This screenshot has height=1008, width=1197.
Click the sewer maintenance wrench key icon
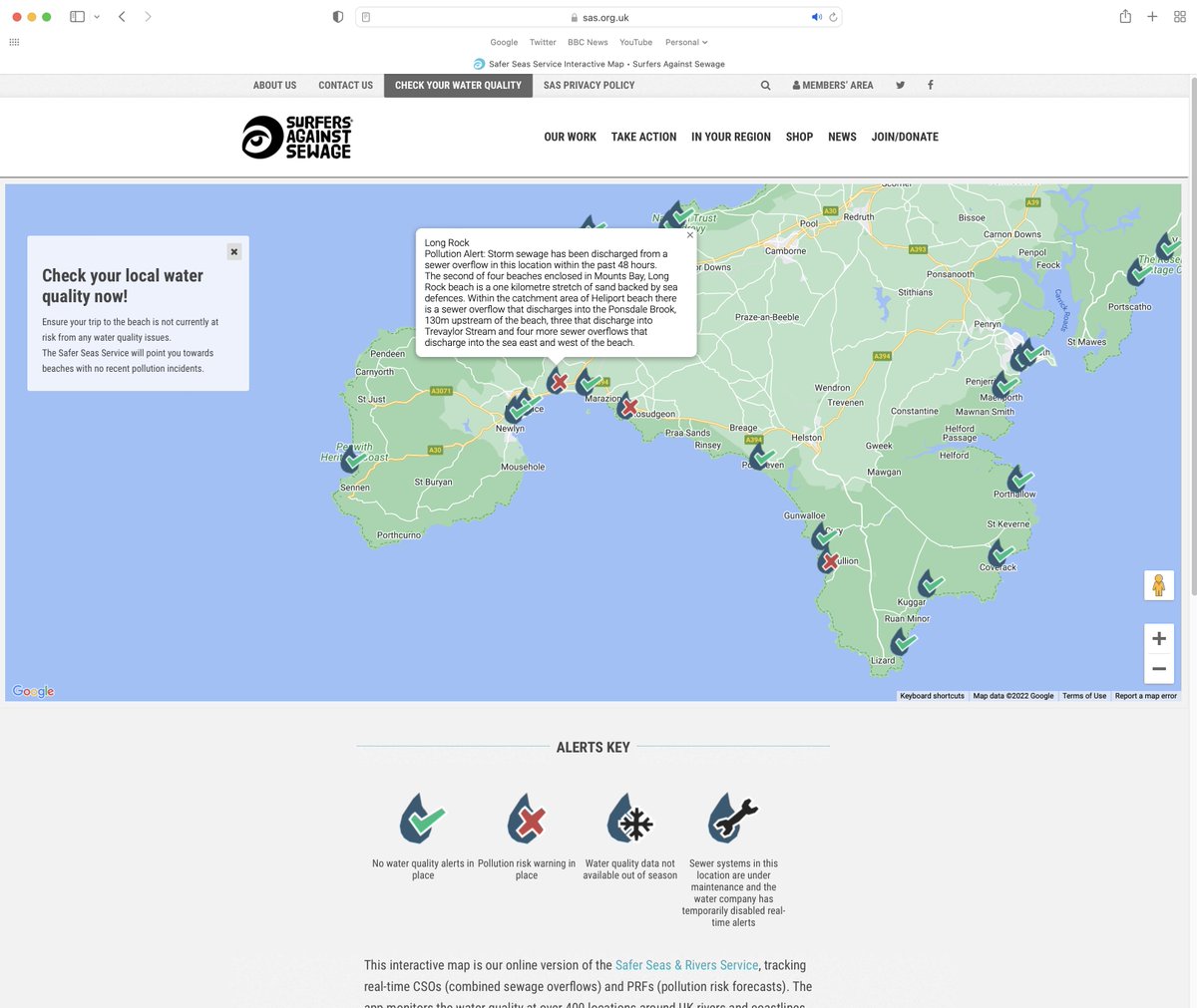click(733, 820)
